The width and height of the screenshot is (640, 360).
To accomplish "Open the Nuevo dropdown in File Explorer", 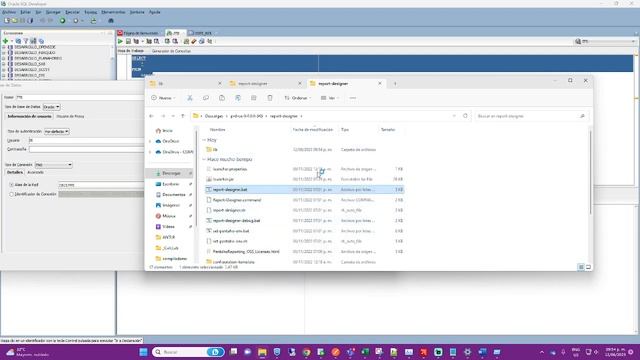I will (163, 98).
